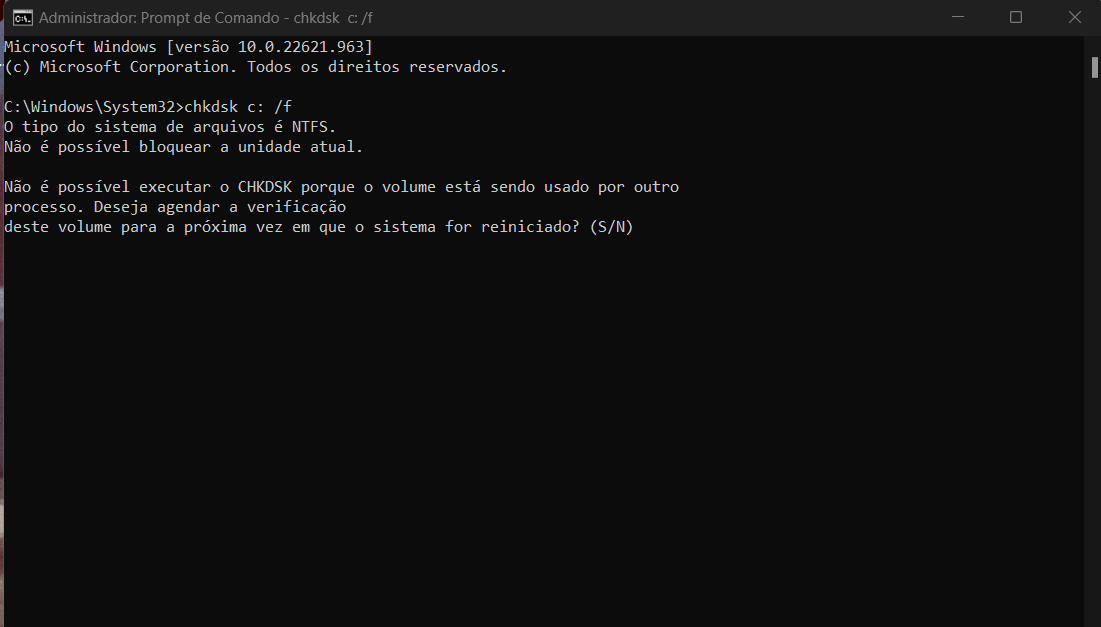The width and height of the screenshot is (1101, 627).
Task: Click the Microsoft Corporation copyright line
Action: pyautogui.click(x=256, y=67)
